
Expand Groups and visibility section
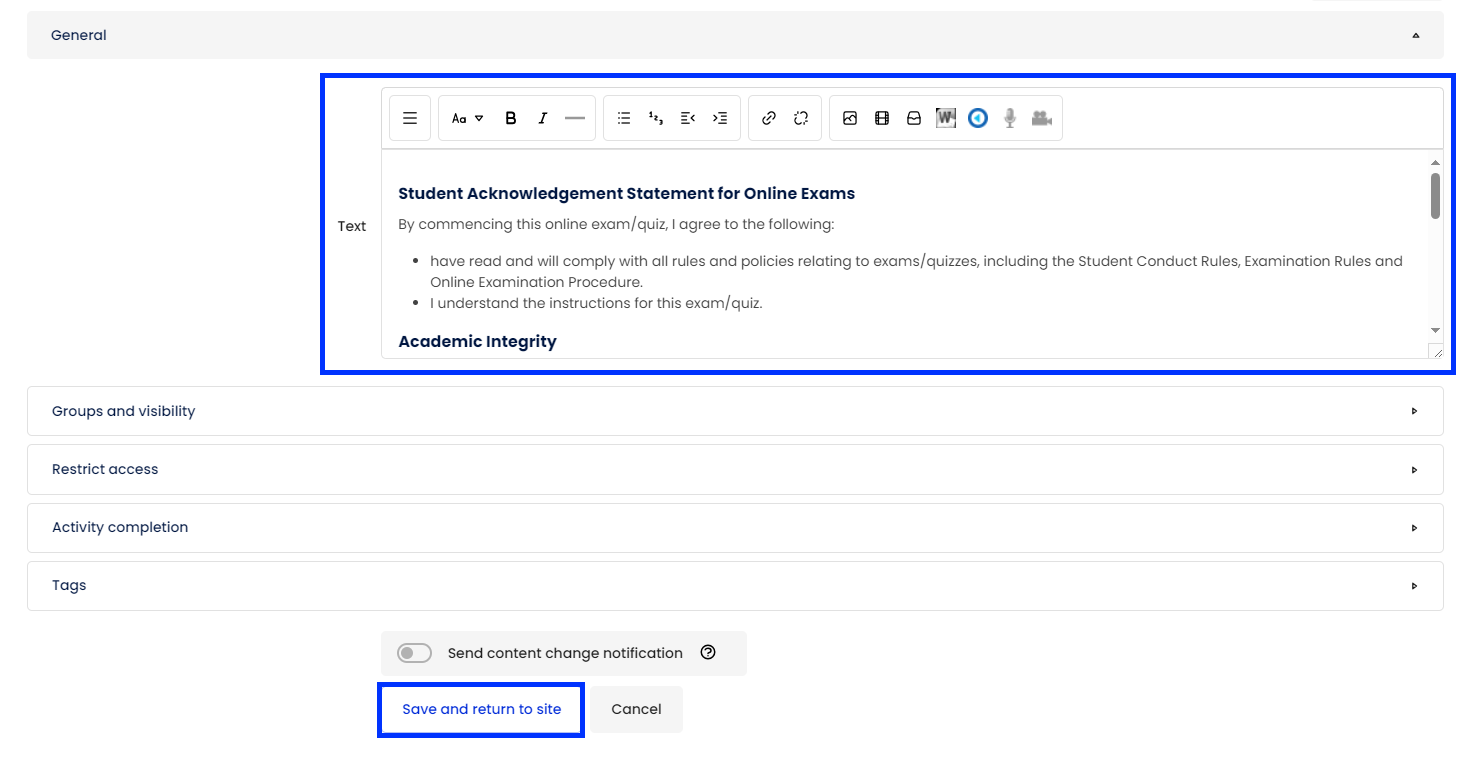735,411
